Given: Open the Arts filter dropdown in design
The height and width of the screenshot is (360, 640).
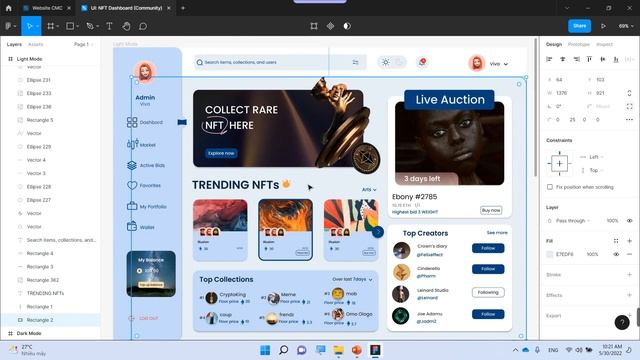Looking at the screenshot, I should [369, 189].
